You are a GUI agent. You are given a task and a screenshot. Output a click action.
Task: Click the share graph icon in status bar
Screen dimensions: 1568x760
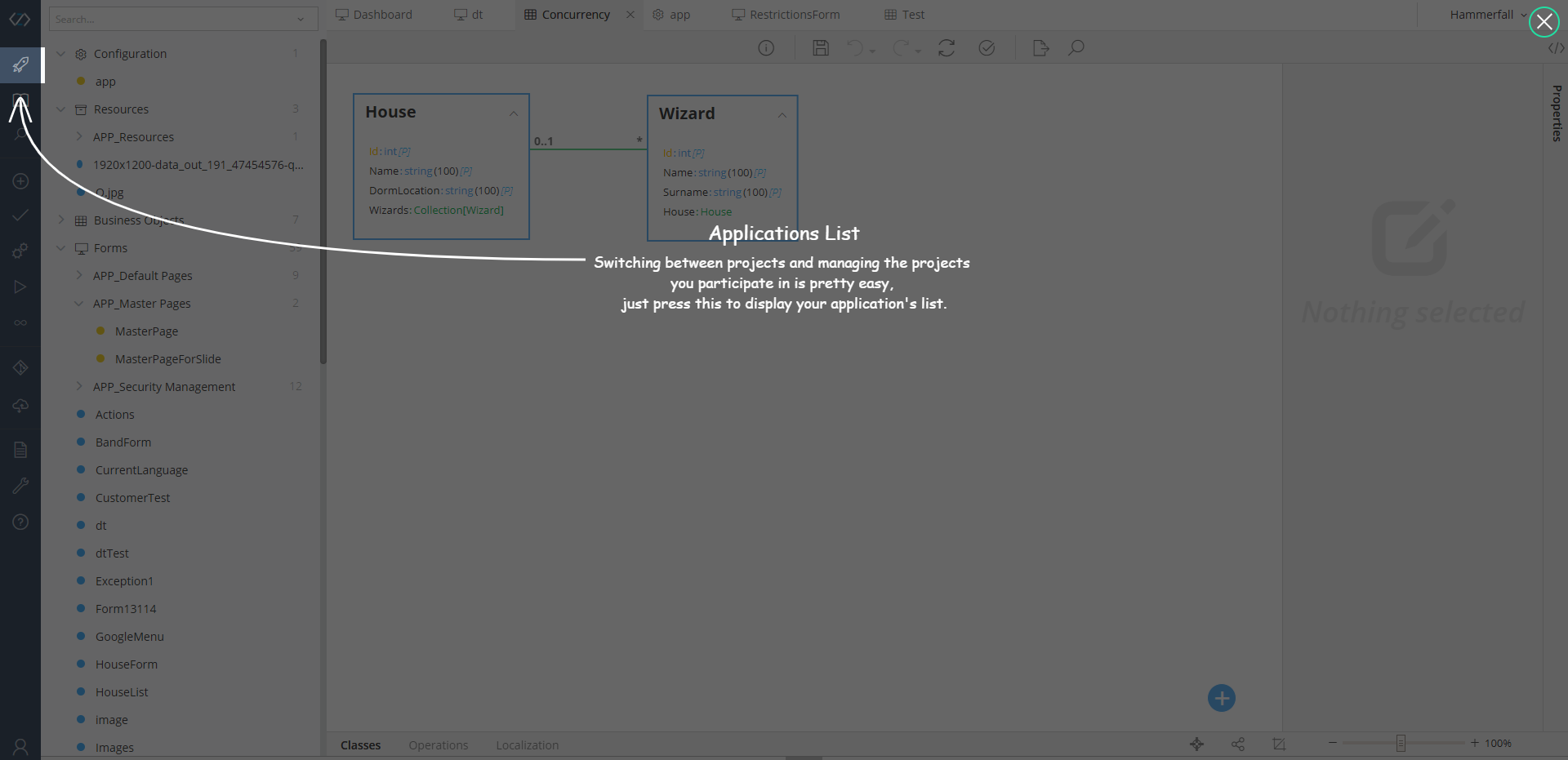pyautogui.click(x=1238, y=744)
